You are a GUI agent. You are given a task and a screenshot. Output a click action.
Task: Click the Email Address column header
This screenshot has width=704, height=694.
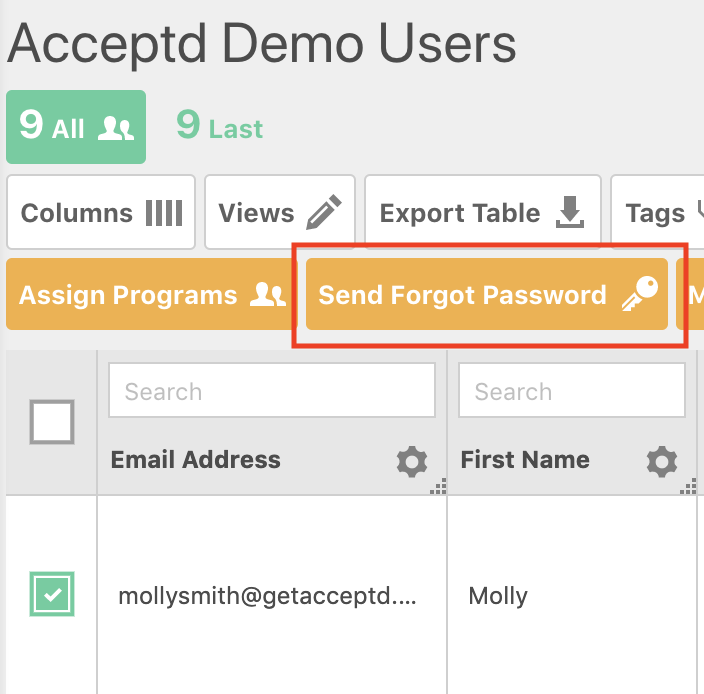click(x=196, y=460)
